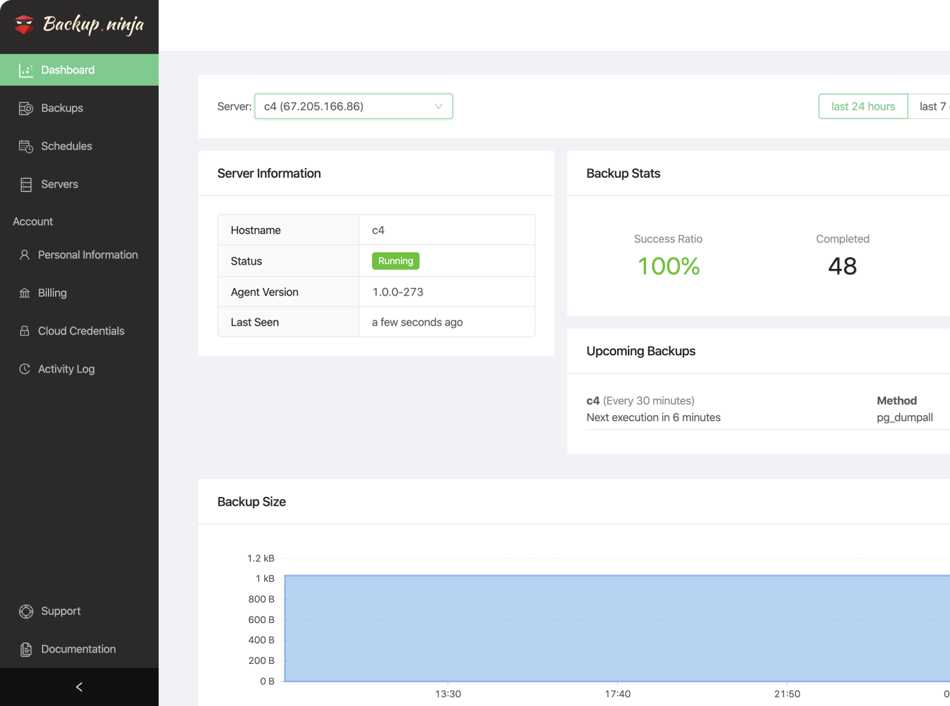
Task: Open the Schedules menu item
Action: pos(66,146)
